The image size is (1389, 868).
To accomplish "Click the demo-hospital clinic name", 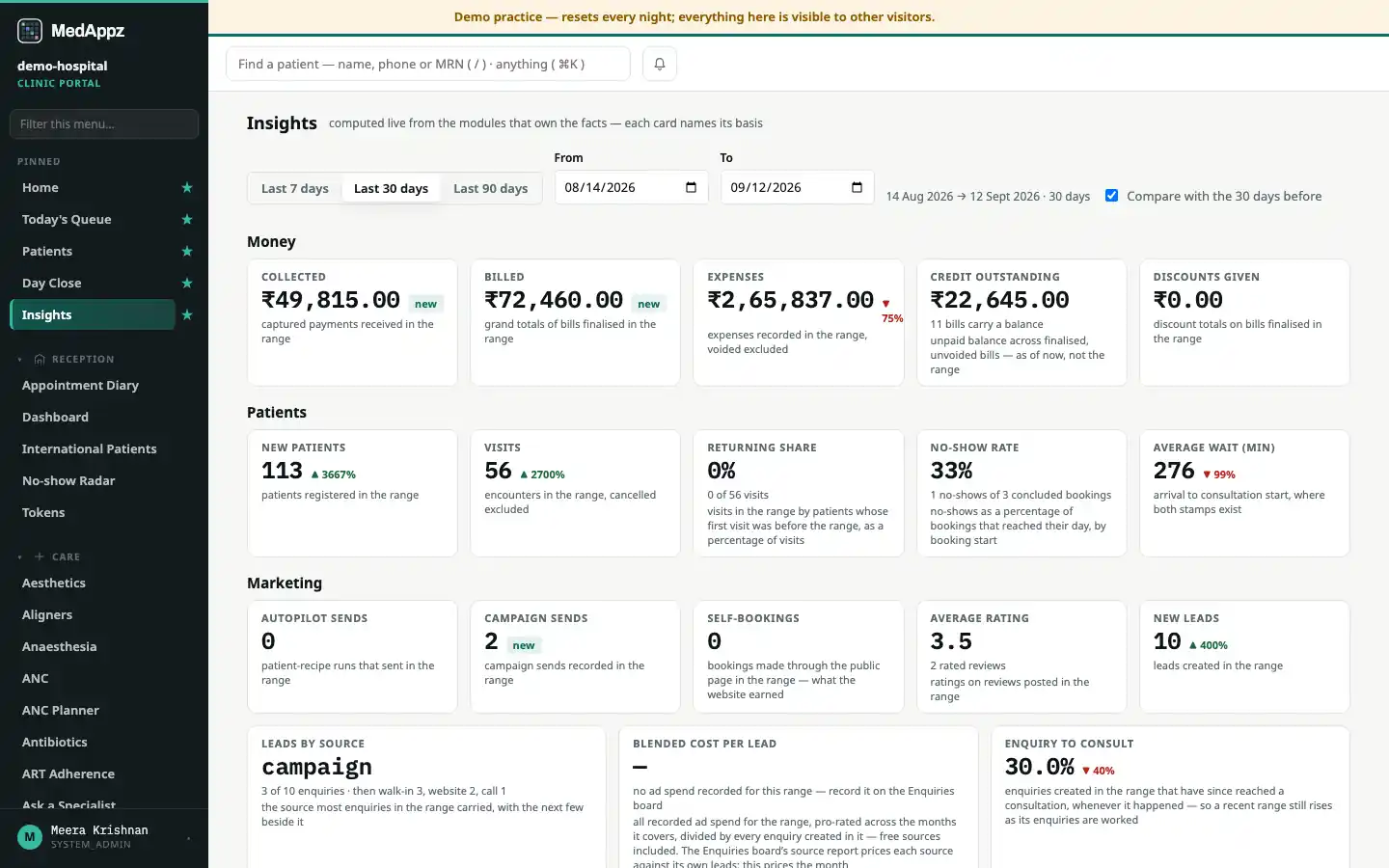I will click(63, 66).
